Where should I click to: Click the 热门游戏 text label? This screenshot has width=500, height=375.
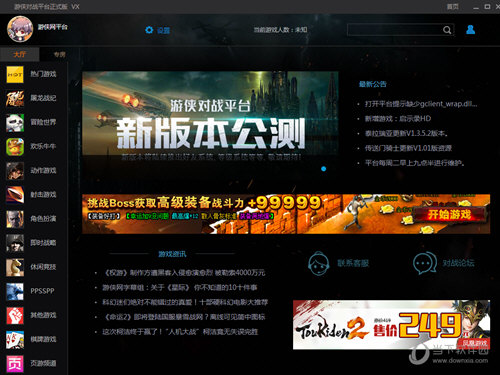pyautogui.click(x=43, y=74)
